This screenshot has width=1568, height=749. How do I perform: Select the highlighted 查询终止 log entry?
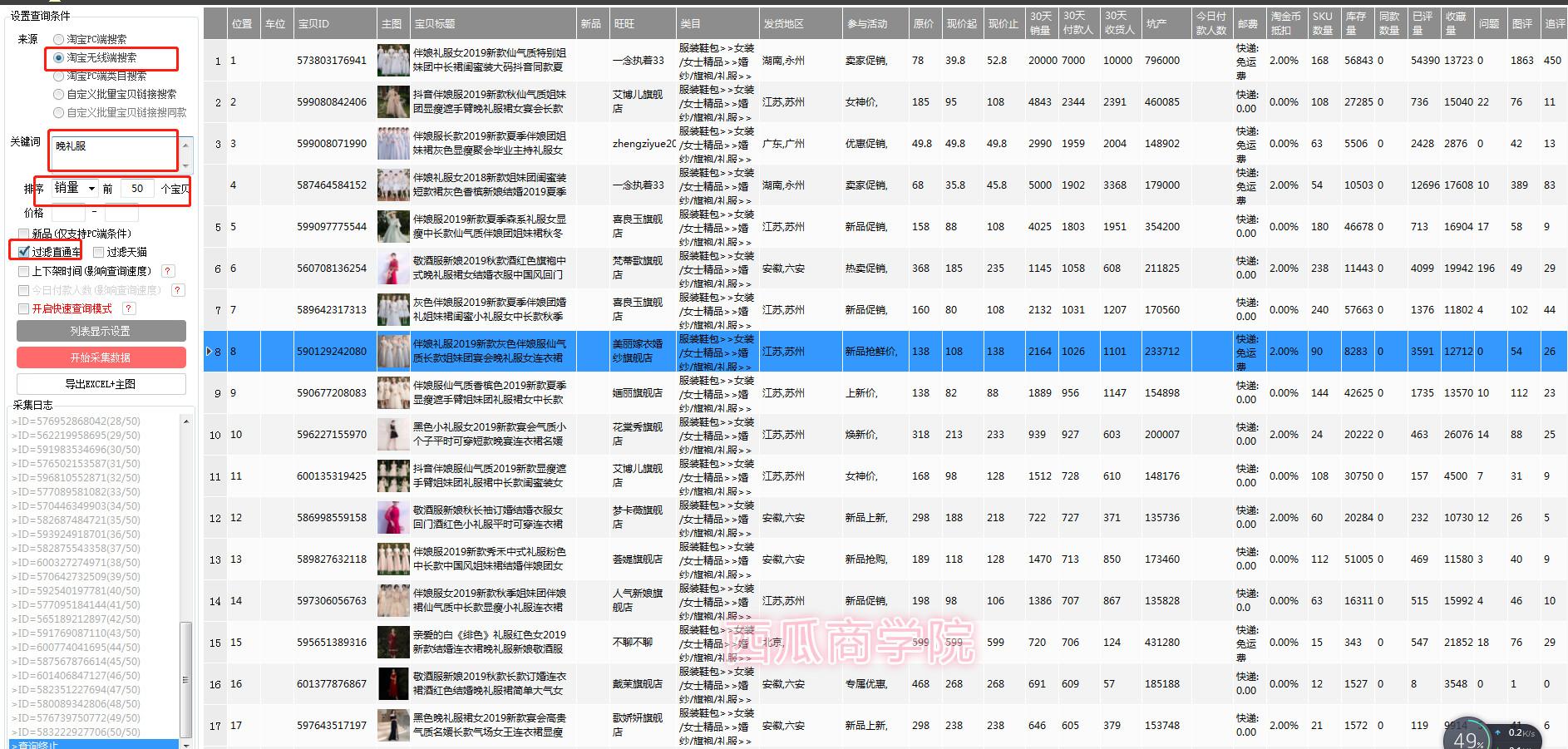click(x=93, y=745)
